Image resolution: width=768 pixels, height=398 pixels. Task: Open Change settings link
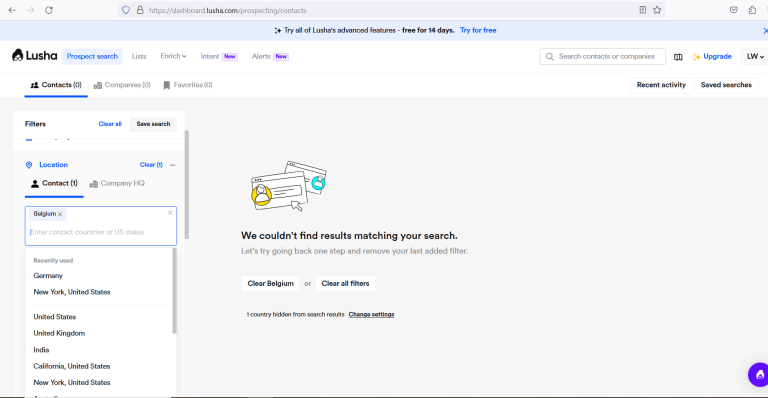point(371,314)
